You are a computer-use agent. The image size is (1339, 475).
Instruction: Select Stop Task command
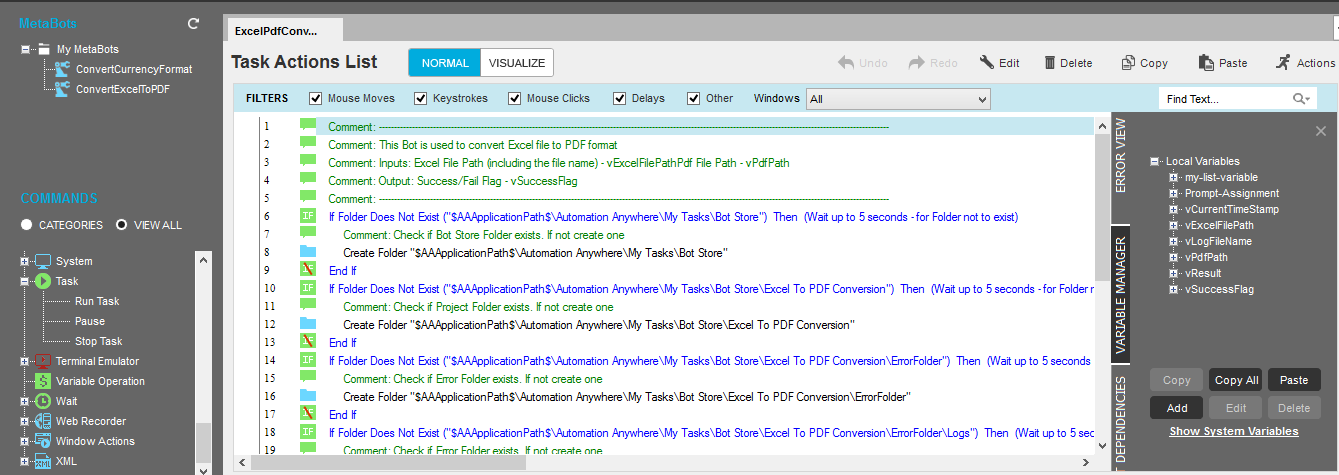tap(98, 341)
